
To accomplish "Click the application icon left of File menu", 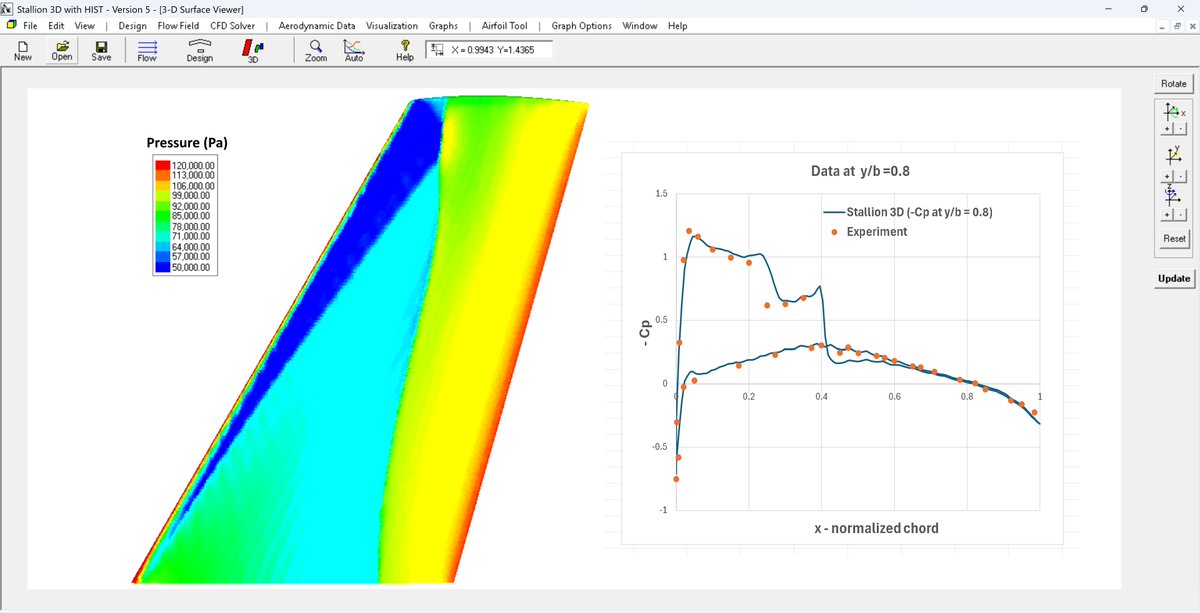I will click(x=10, y=25).
